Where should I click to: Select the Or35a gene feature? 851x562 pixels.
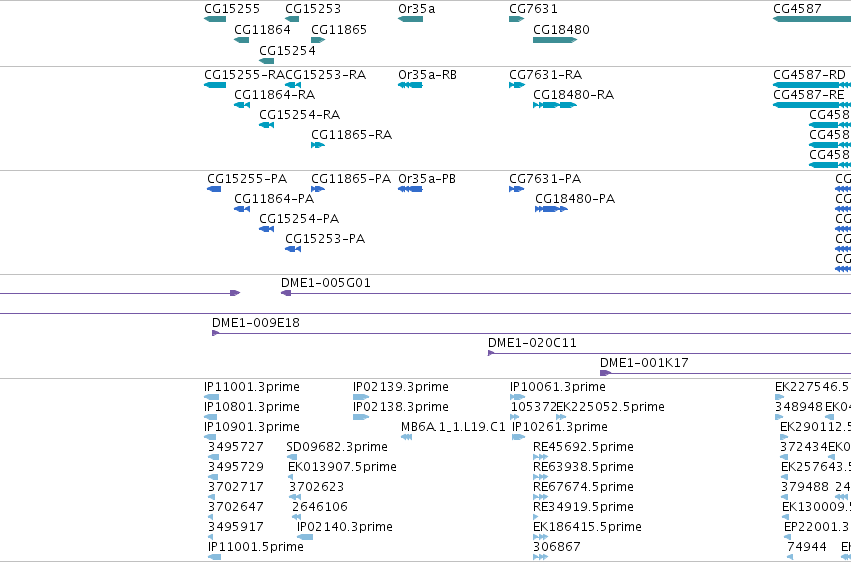point(410,19)
